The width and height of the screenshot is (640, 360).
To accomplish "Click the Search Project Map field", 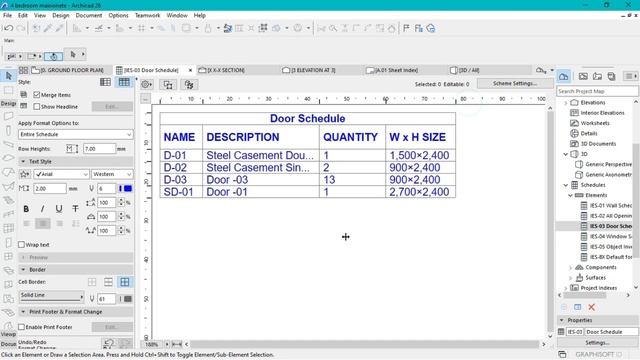I will 598,91.
